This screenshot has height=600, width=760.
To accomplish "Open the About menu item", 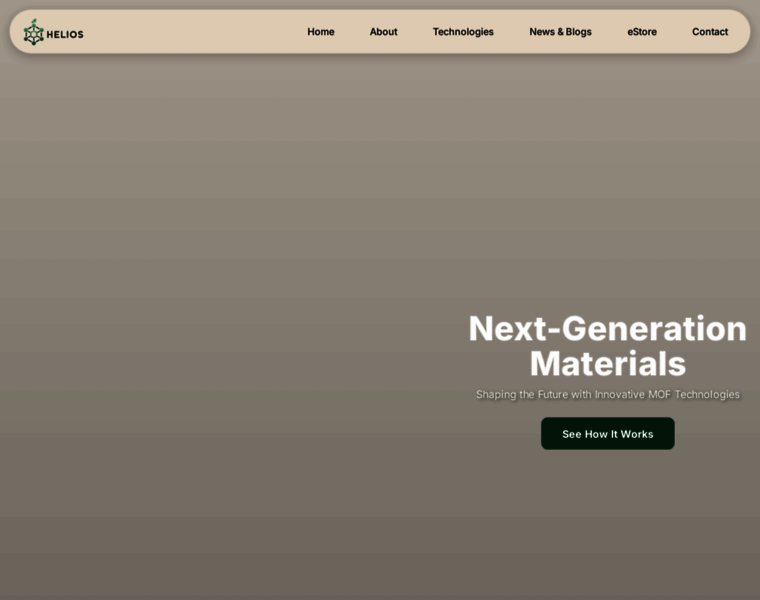I will [x=383, y=32].
